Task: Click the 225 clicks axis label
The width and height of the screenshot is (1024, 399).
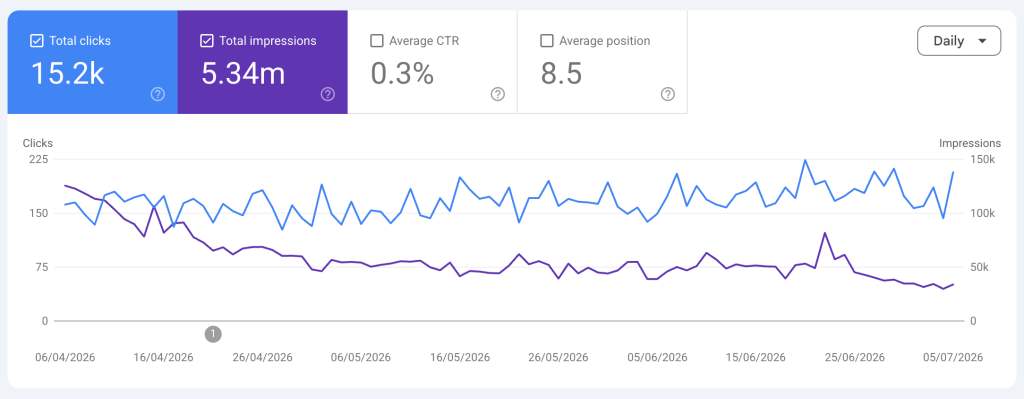Action: [x=40, y=159]
